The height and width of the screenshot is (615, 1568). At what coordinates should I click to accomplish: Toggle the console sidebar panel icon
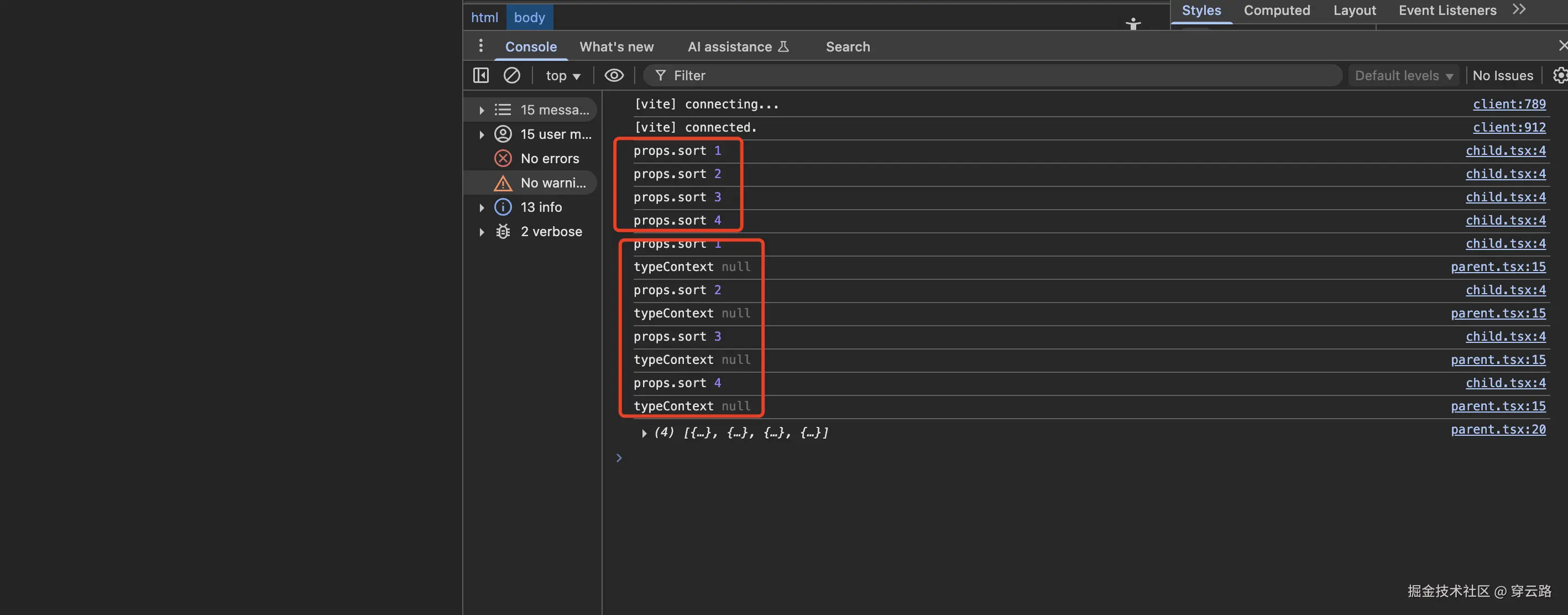pos(481,76)
